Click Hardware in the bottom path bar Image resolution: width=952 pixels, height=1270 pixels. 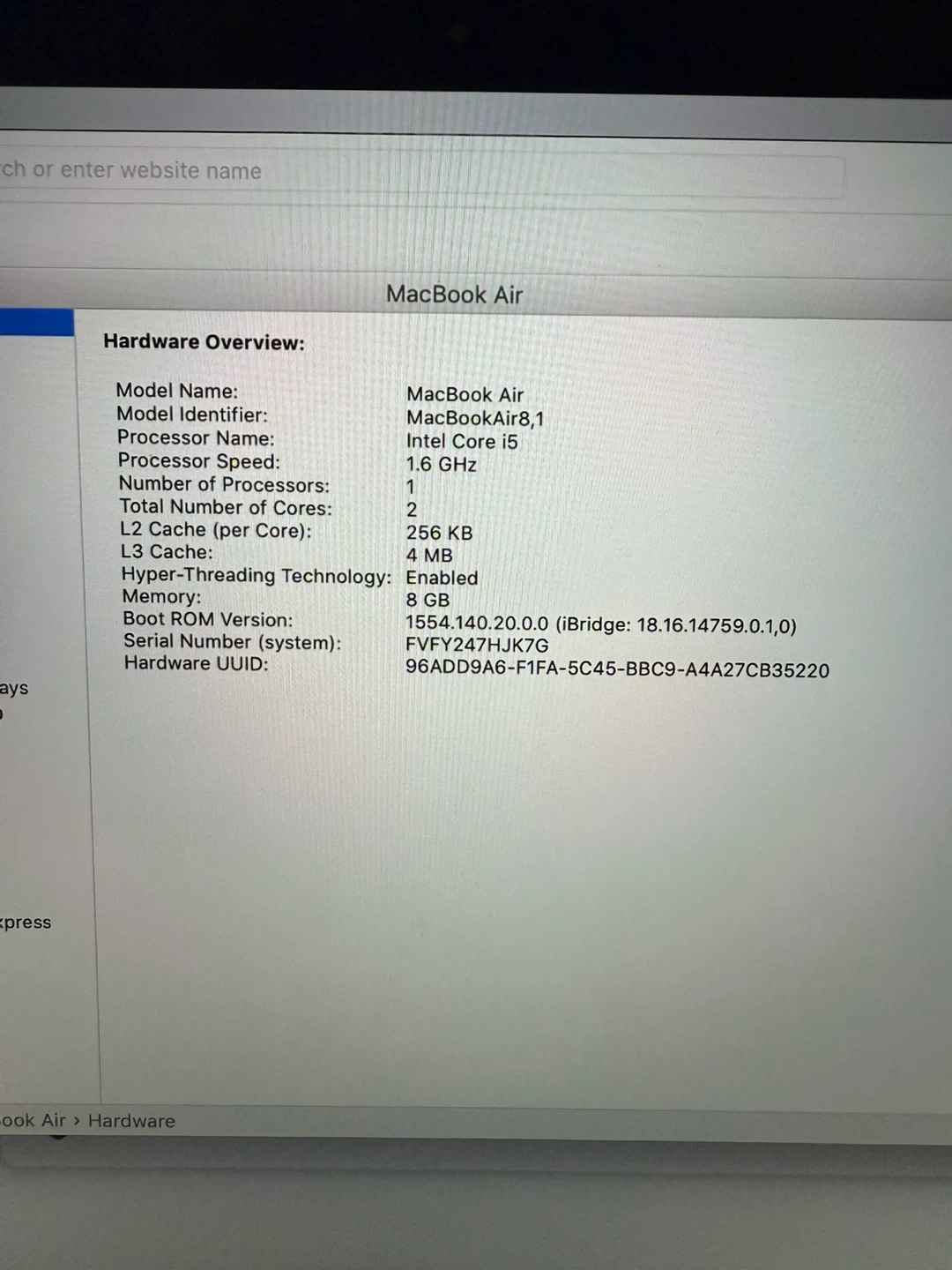coord(131,1121)
